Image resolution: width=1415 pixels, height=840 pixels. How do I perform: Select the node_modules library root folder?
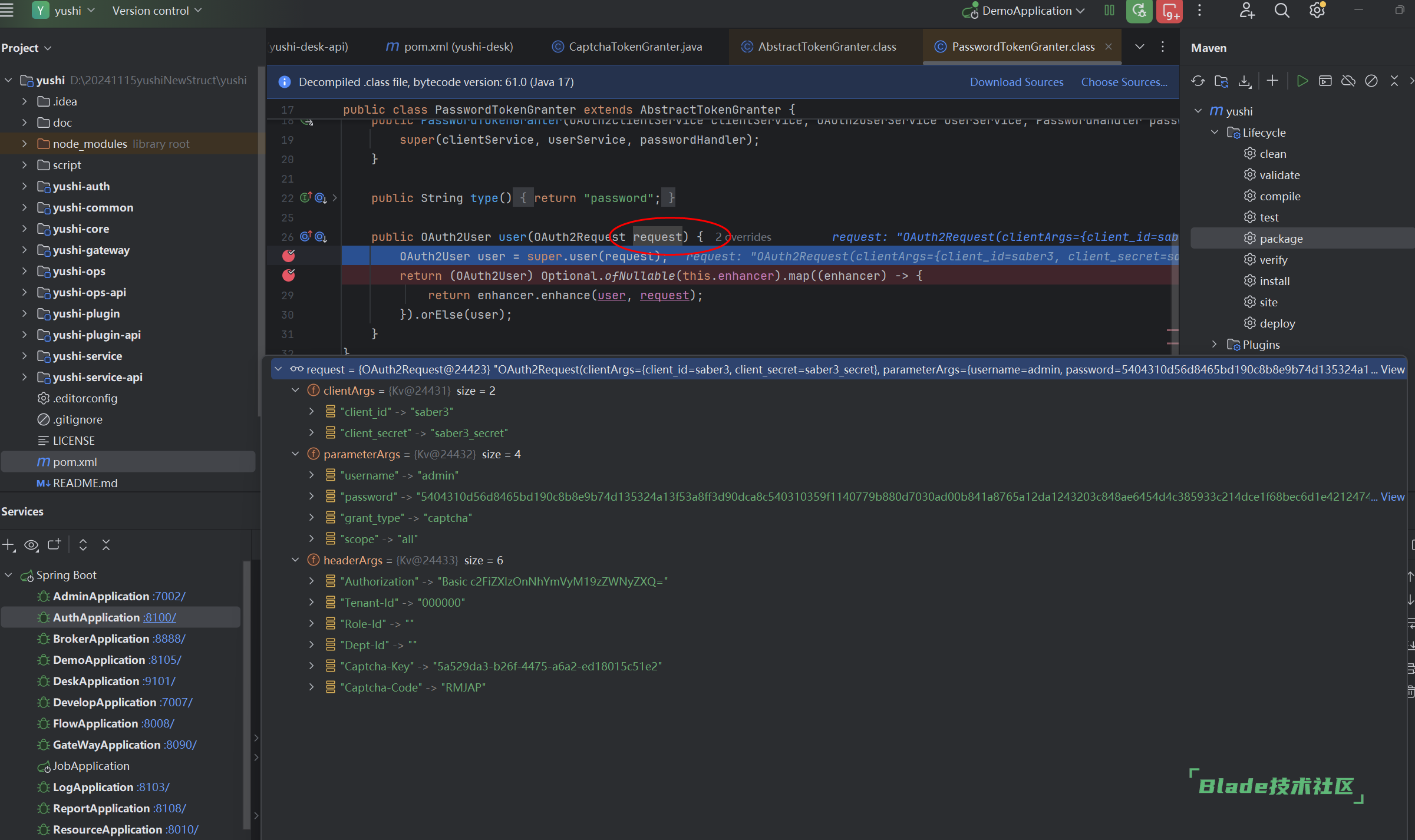point(128,144)
